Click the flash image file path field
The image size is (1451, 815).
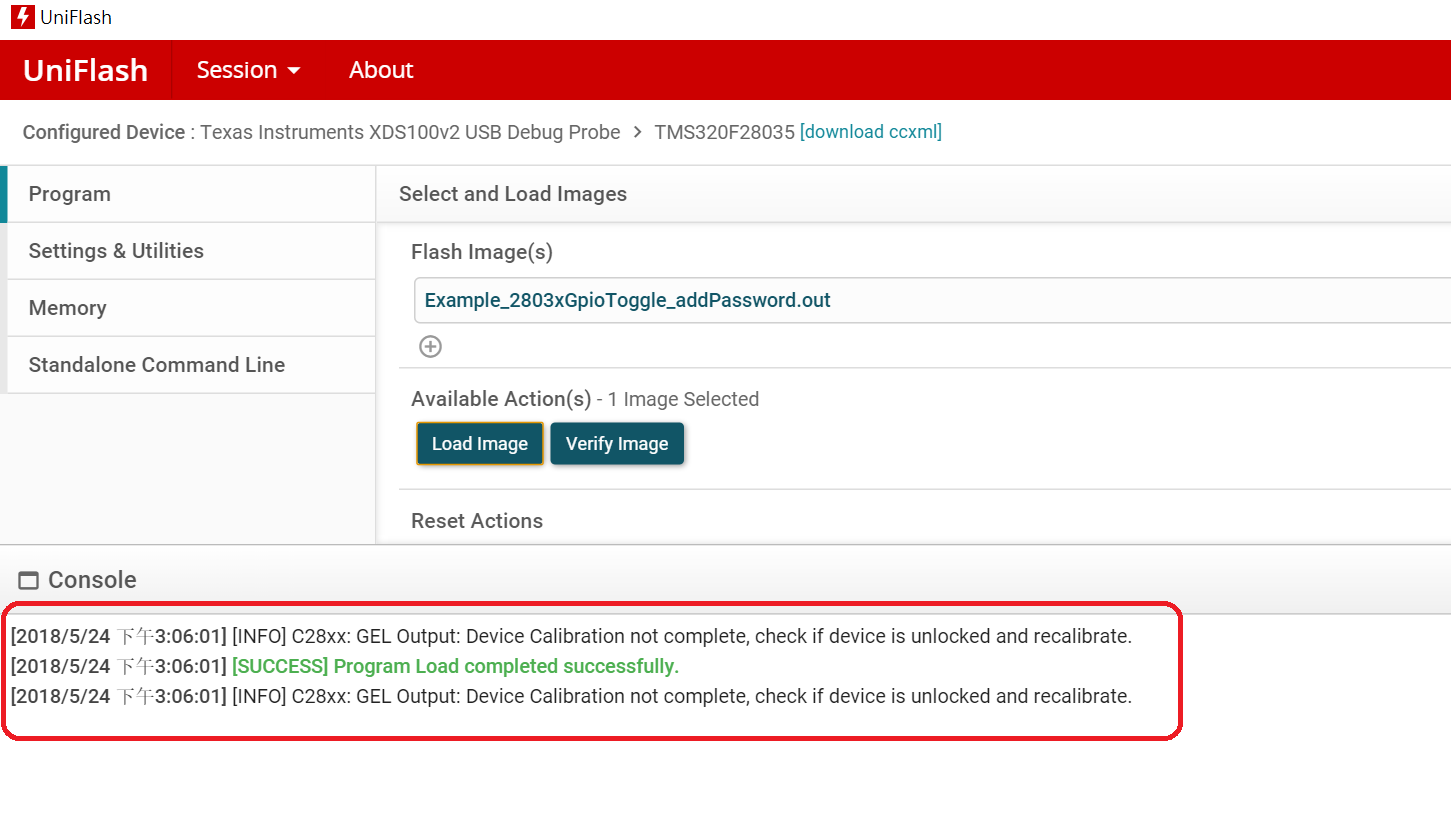point(932,300)
